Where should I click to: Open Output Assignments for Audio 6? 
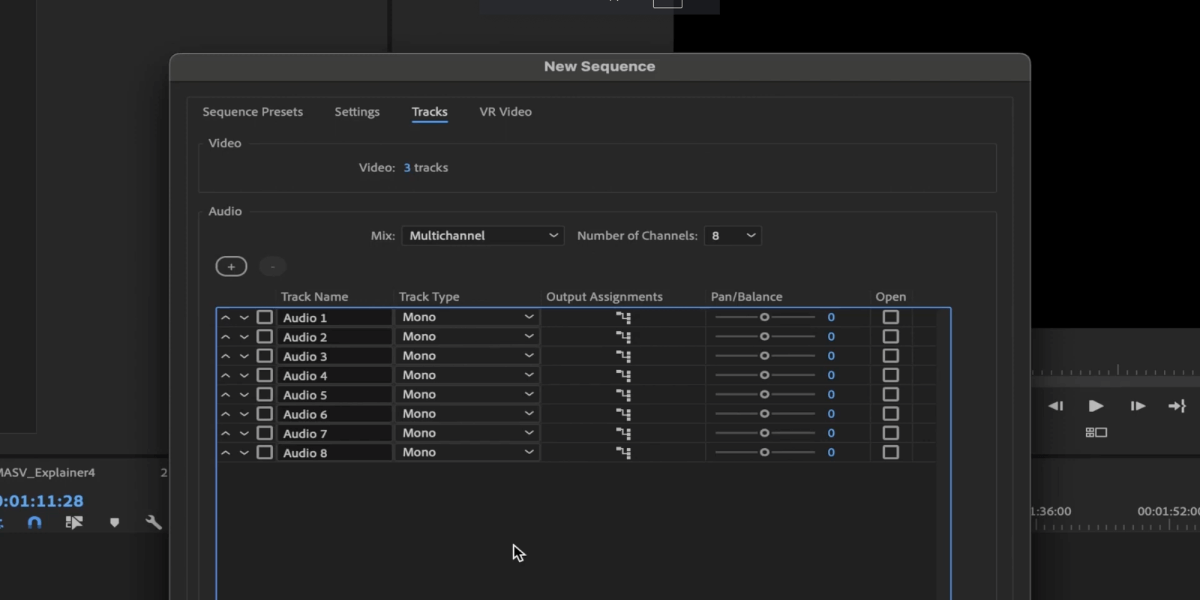(624, 414)
